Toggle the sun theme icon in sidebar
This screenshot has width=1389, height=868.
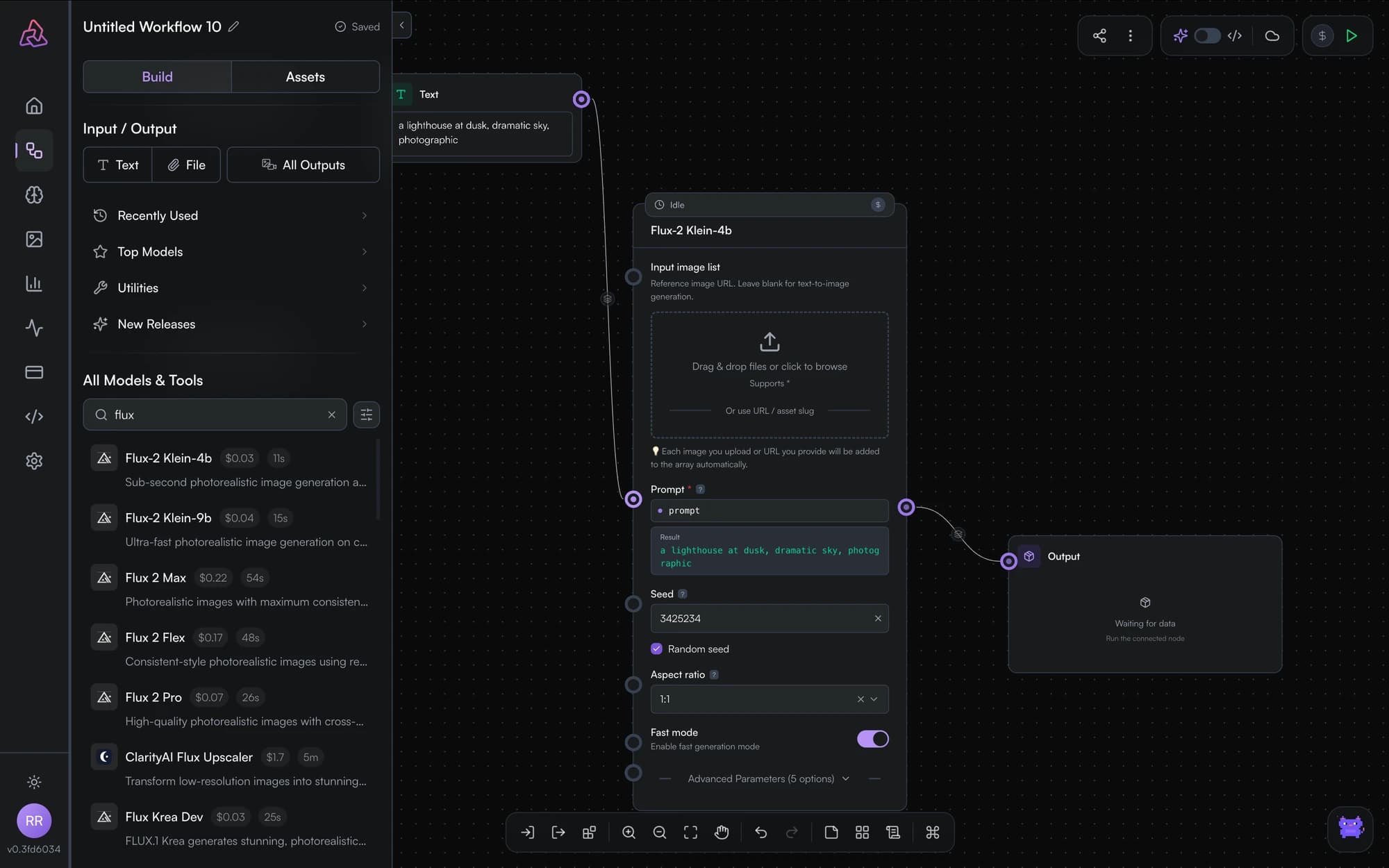coord(34,783)
